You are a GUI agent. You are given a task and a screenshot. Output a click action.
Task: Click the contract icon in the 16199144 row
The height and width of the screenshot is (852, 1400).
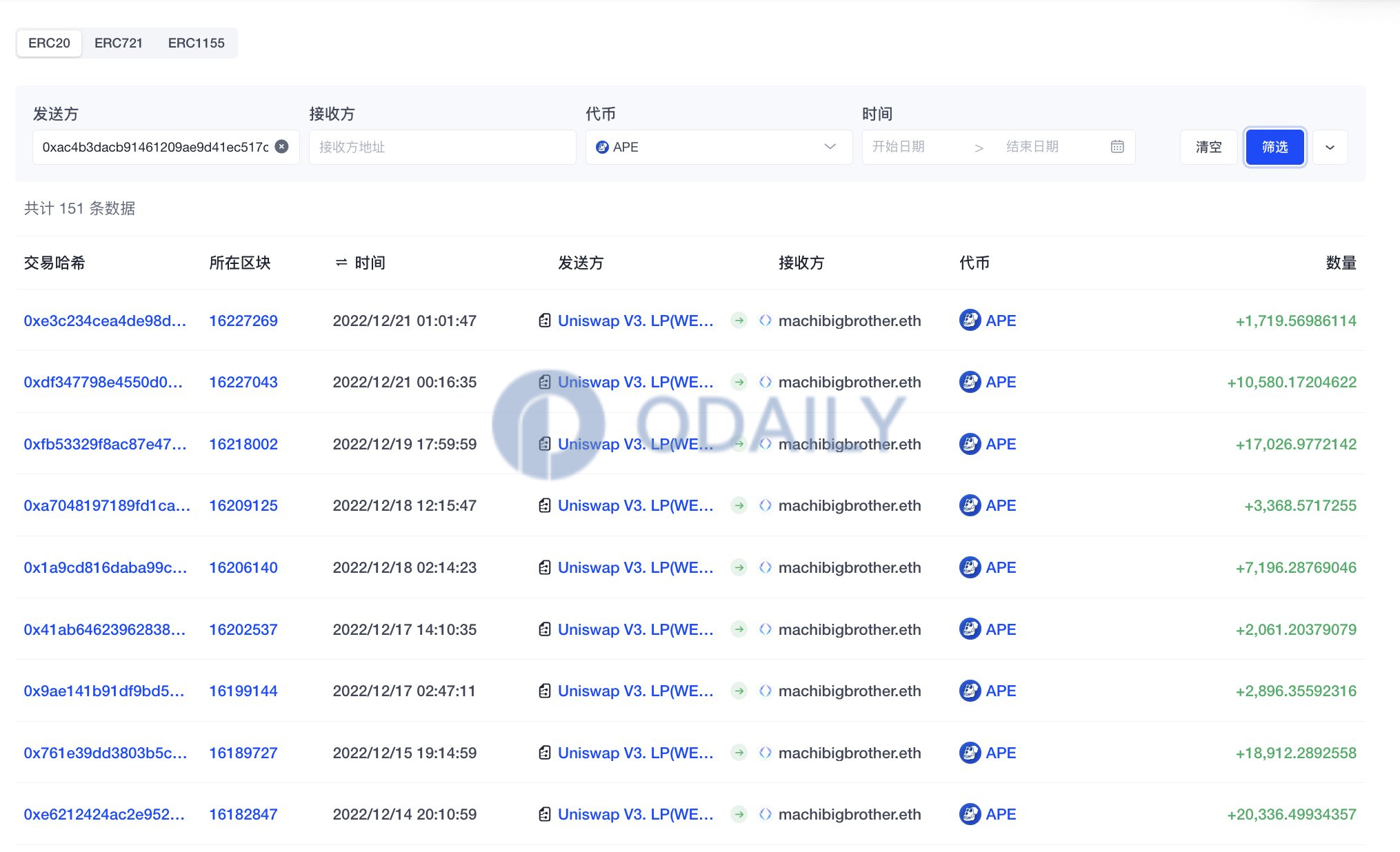(x=544, y=691)
